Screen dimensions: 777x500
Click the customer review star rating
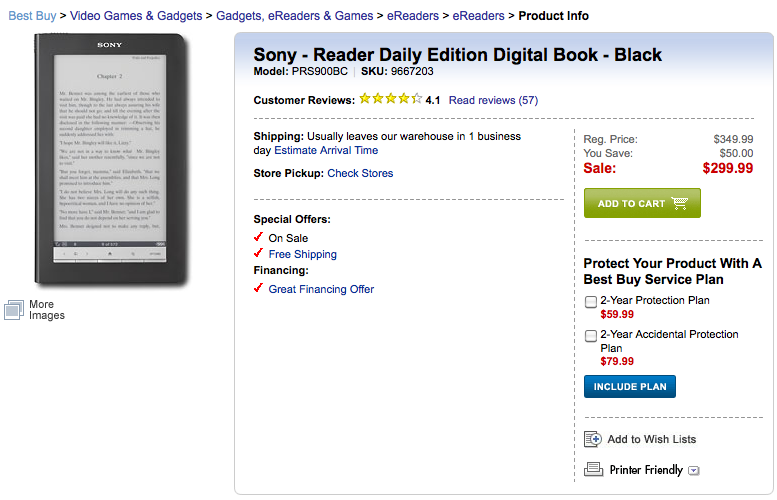click(390, 99)
